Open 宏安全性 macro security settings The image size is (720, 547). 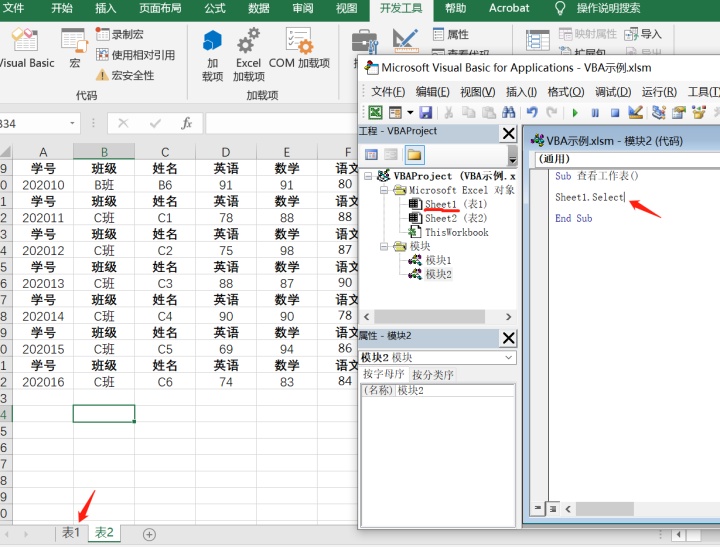point(125,75)
